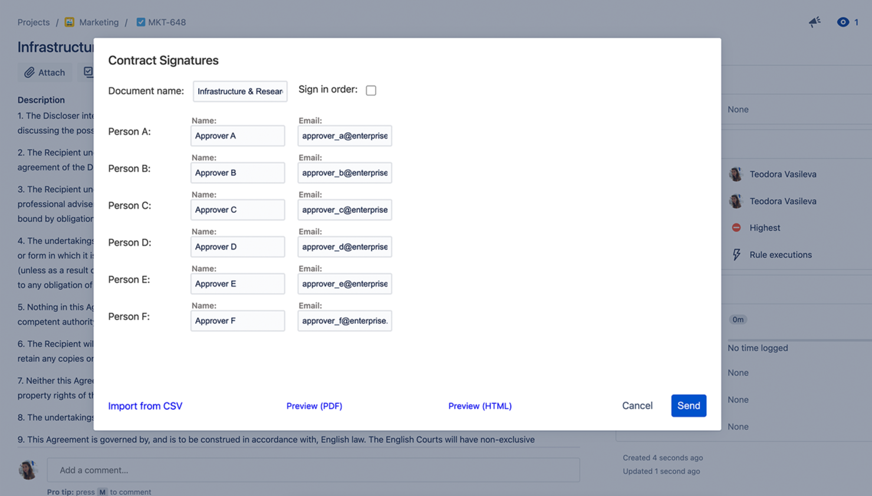
Task: Click the paperclip attach icon
Action: [x=29, y=72]
